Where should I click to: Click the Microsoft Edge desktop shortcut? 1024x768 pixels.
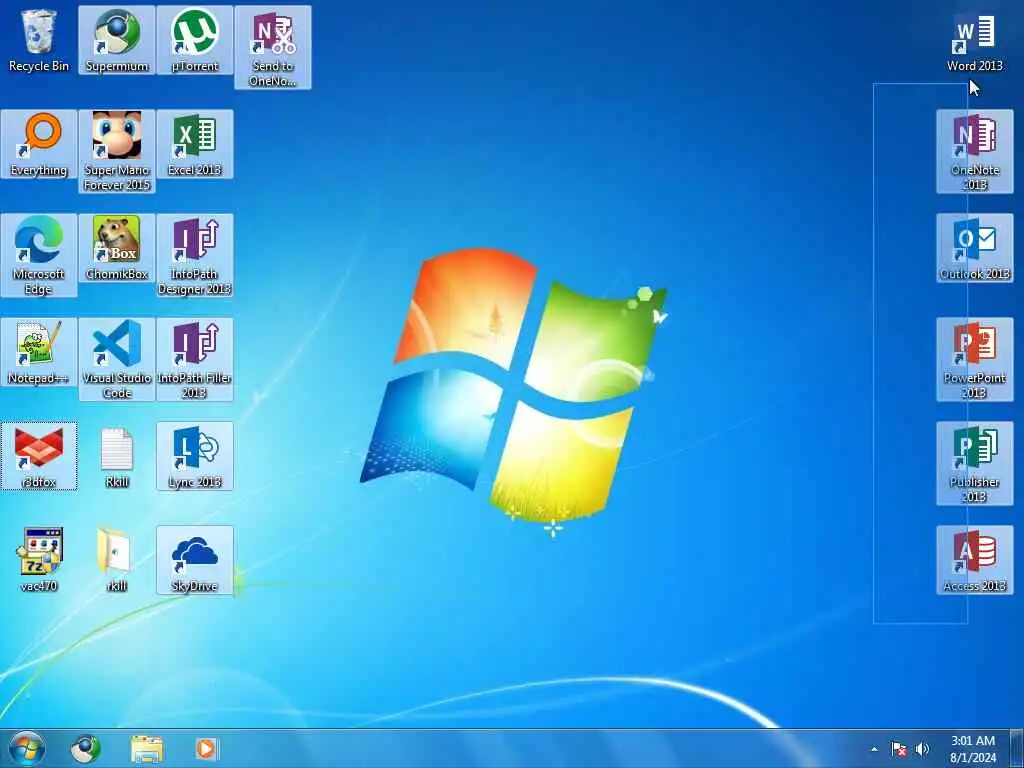(x=39, y=255)
